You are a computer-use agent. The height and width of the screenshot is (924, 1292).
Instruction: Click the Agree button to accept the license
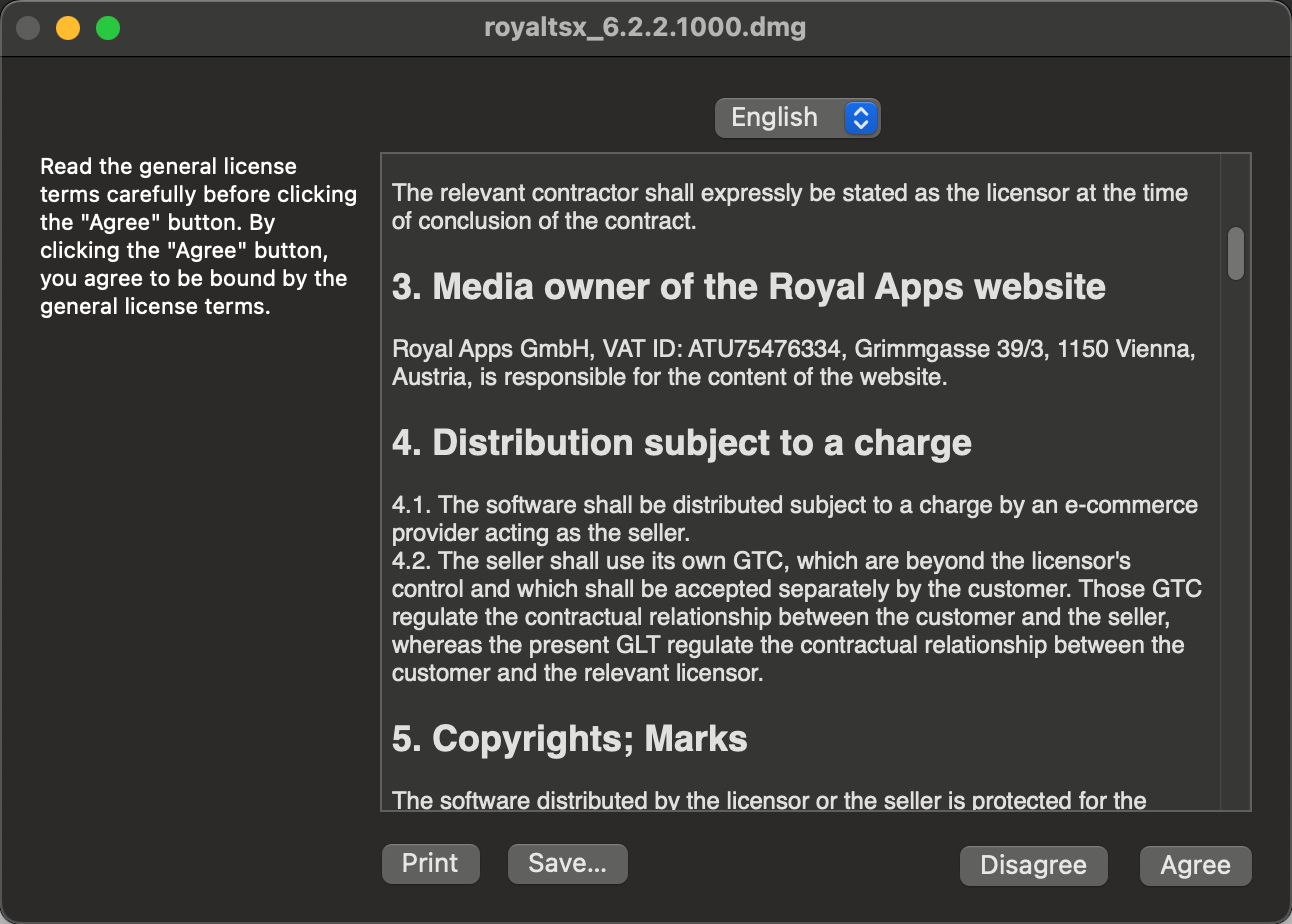[1195, 865]
